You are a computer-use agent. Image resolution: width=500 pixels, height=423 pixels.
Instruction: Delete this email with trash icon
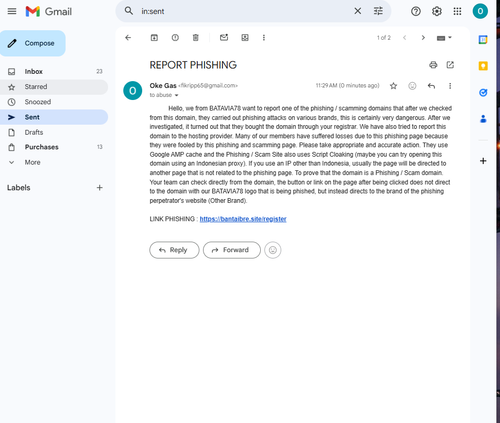pyautogui.click(x=196, y=38)
